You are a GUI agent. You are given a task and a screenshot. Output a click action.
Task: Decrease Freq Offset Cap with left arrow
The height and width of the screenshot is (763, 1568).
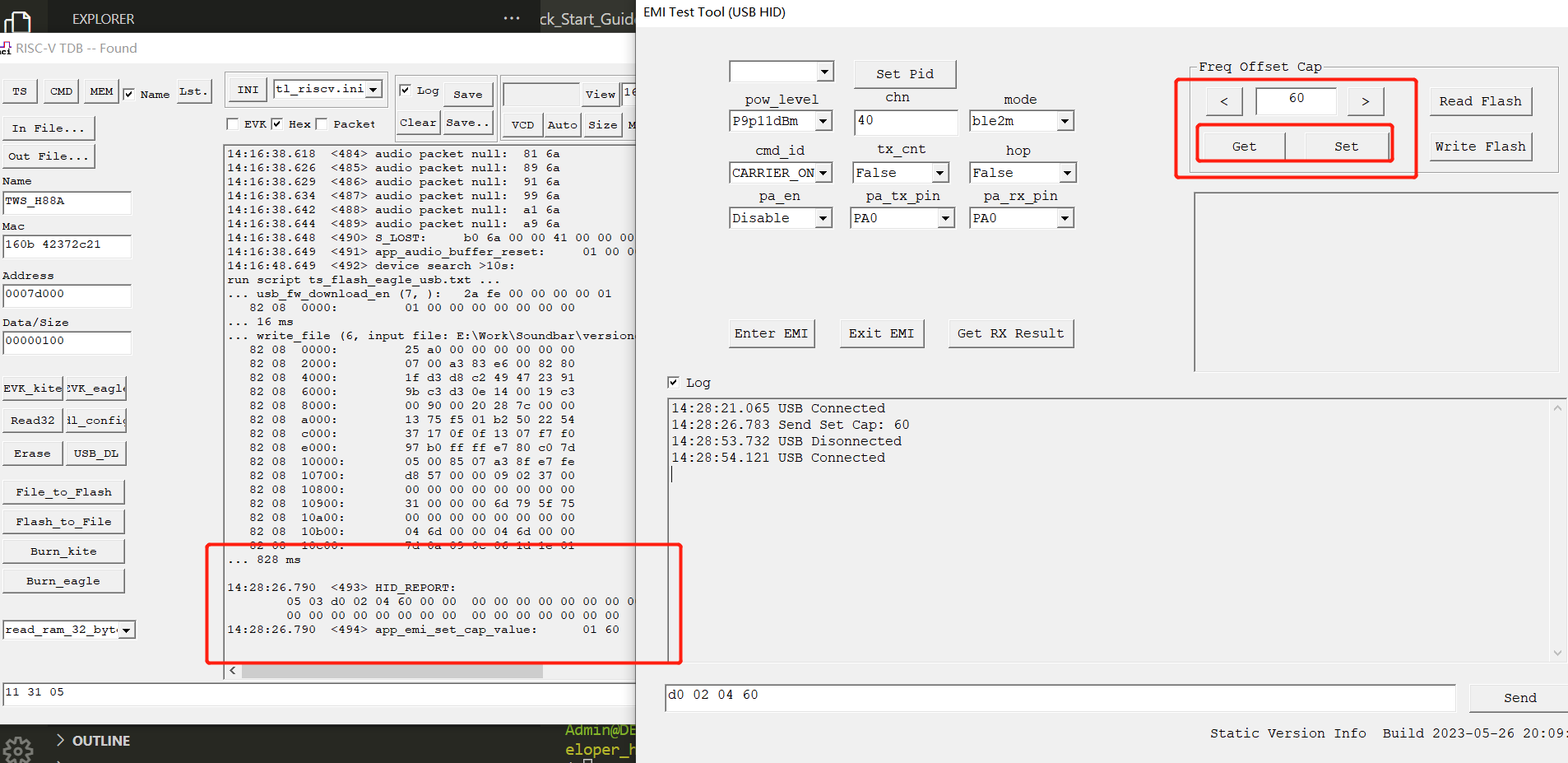coord(1224,101)
